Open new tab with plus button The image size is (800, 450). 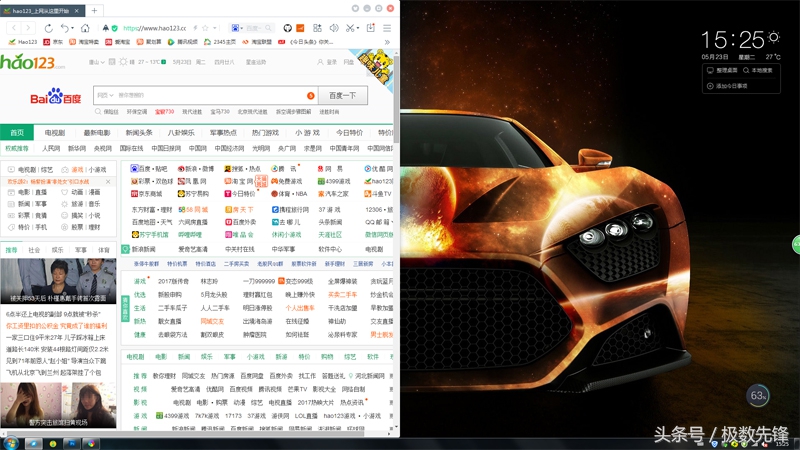94,10
